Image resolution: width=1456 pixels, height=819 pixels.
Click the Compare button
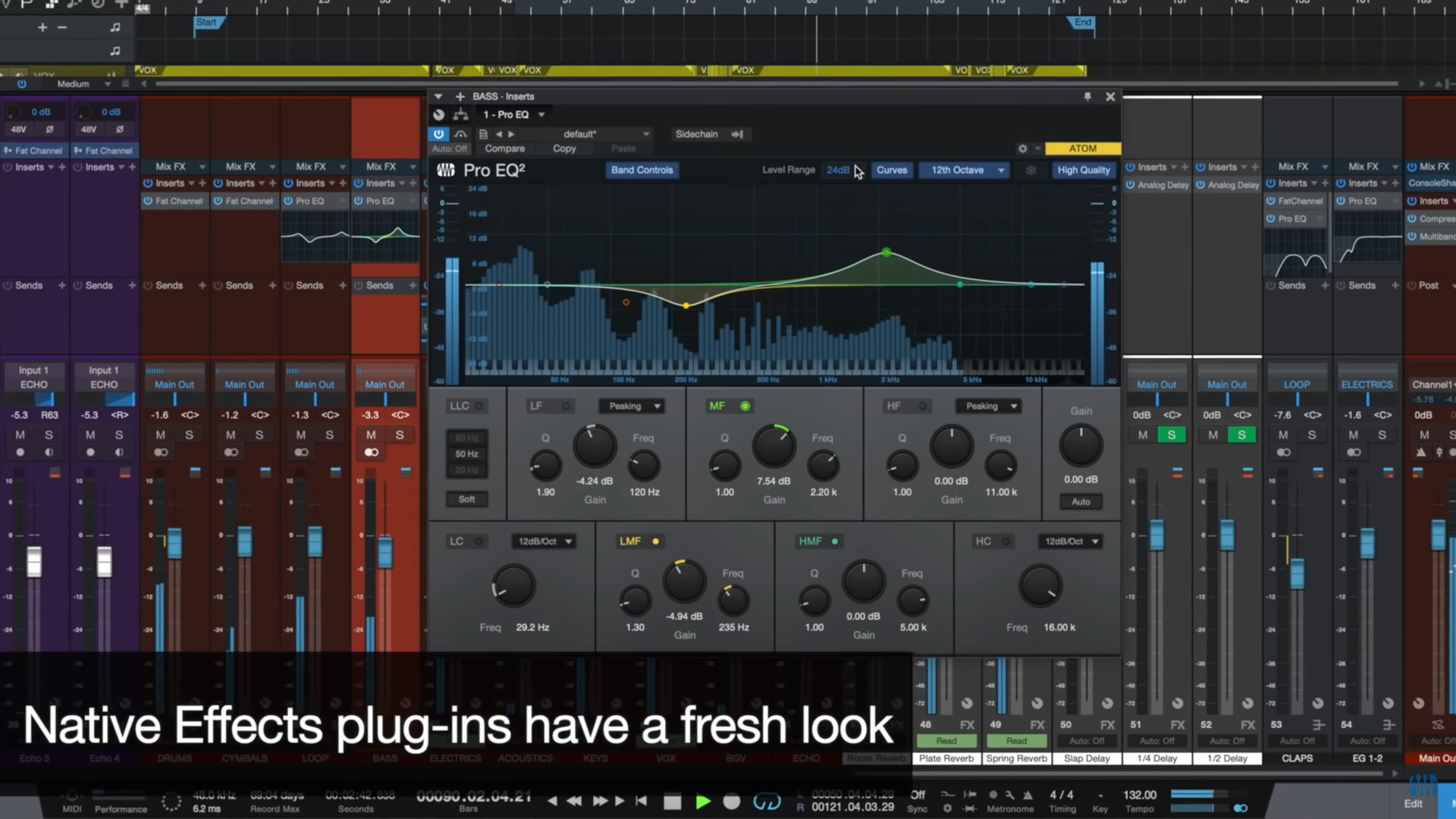click(x=504, y=149)
